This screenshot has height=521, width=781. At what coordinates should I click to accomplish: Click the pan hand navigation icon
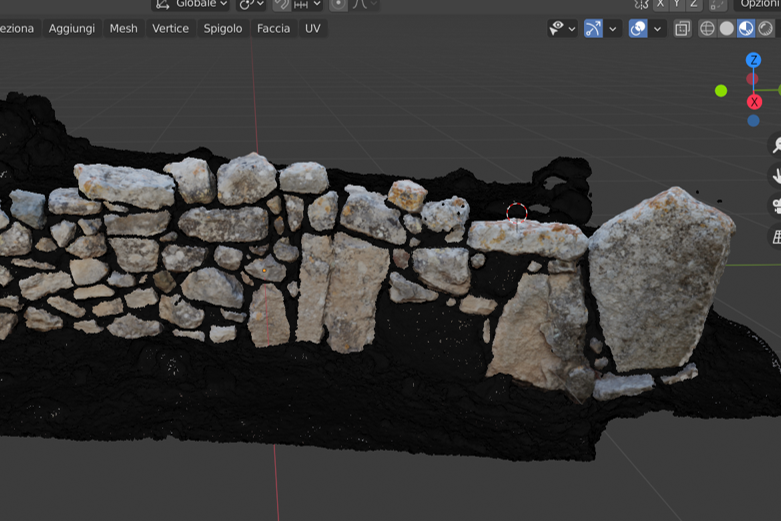pos(776,176)
